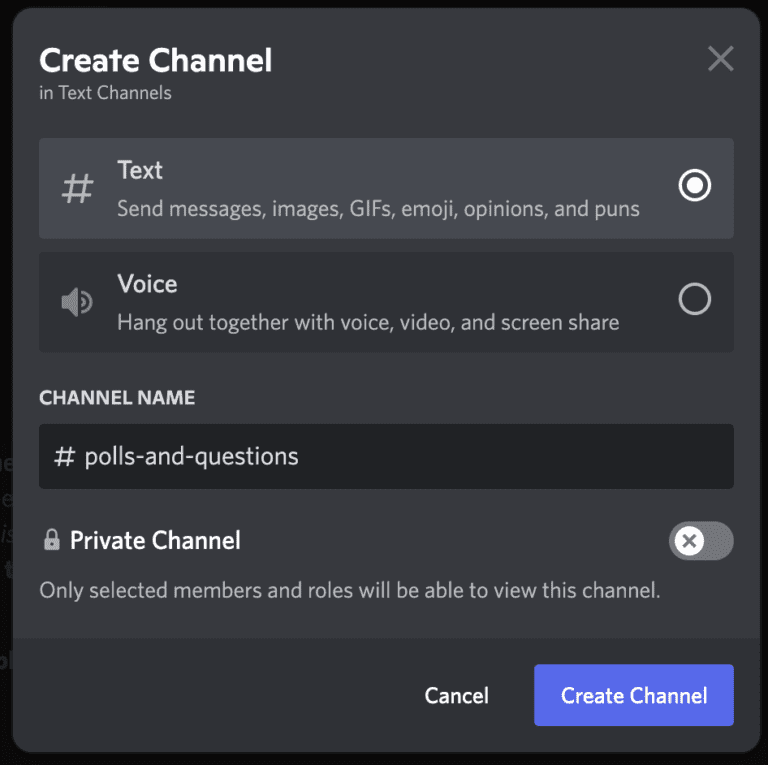Toggle the Private Channel switch
This screenshot has height=765, width=768.
coord(701,541)
